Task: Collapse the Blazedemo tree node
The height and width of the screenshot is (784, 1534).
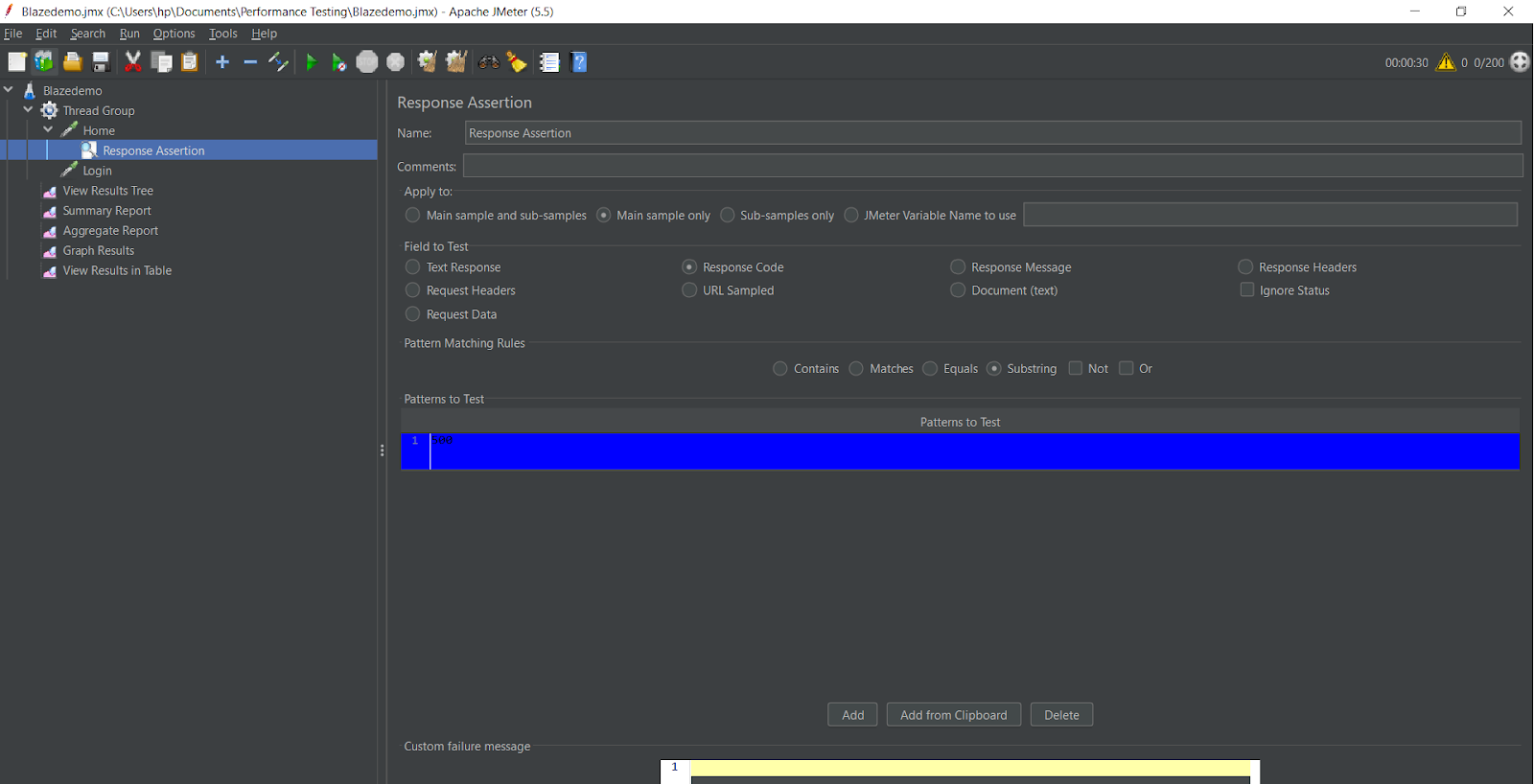Action: pos(9,90)
